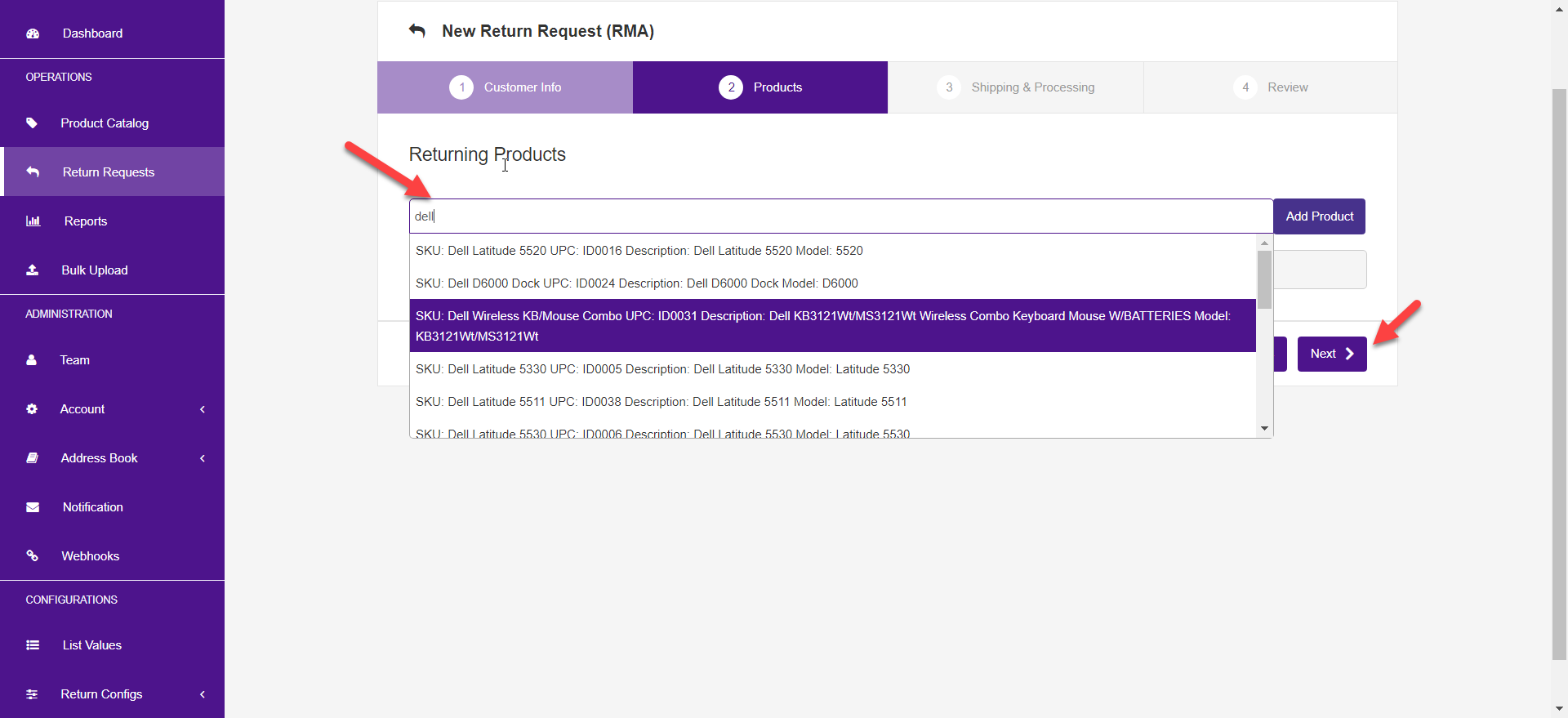1568x718 pixels.
Task: Click the Return Requests reply-arrow icon
Action: tap(33, 172)
